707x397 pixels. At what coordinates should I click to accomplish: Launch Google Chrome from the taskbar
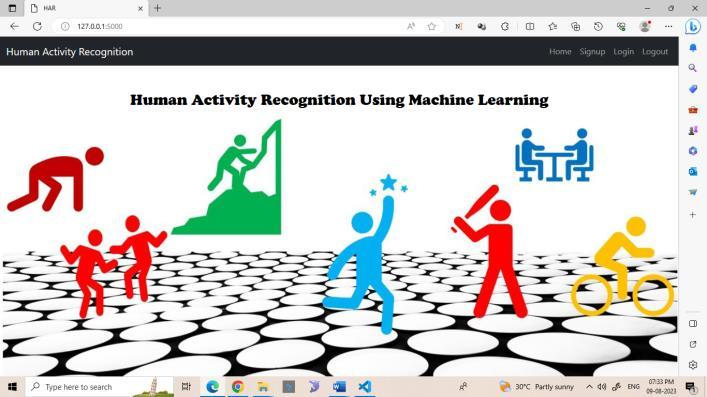click(x=238, y=387)
